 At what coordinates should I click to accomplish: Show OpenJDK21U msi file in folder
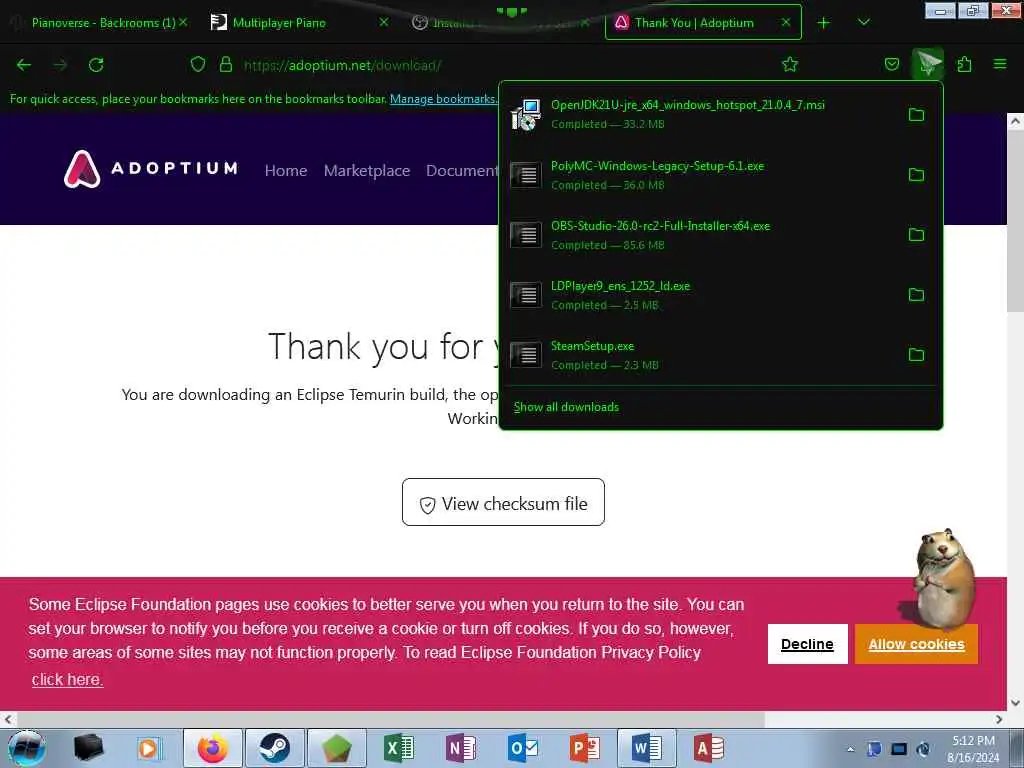coord(916,114)
